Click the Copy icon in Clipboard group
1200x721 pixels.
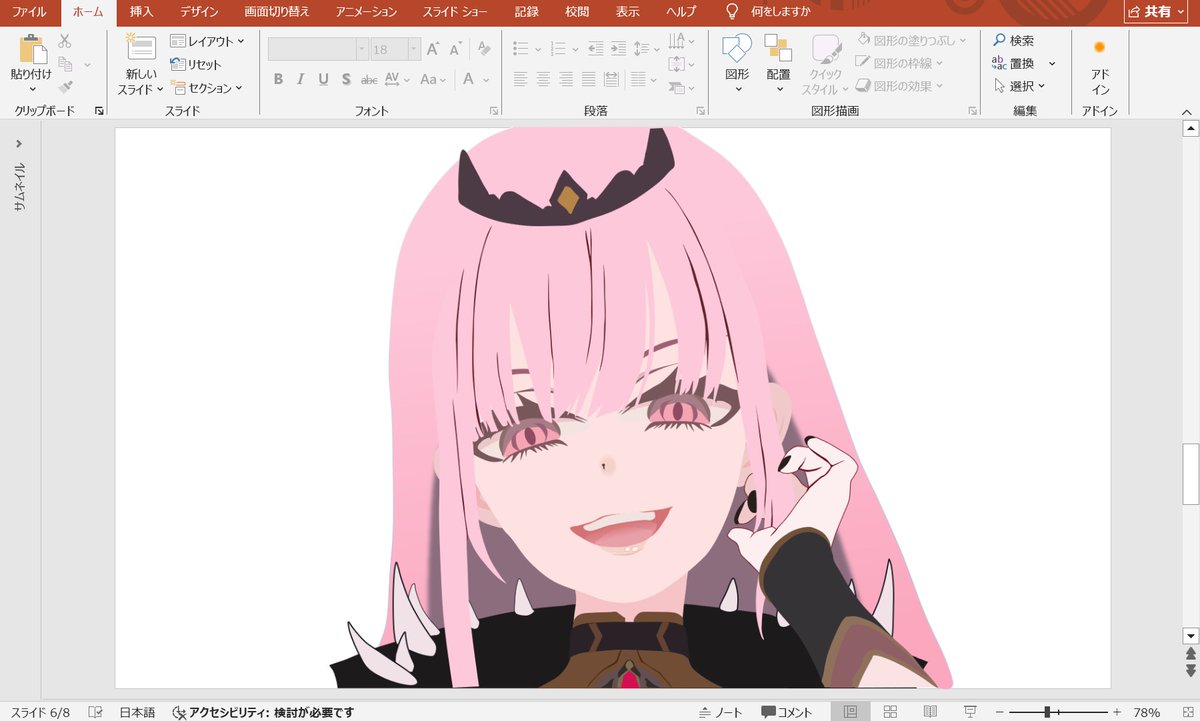[65, 64]
